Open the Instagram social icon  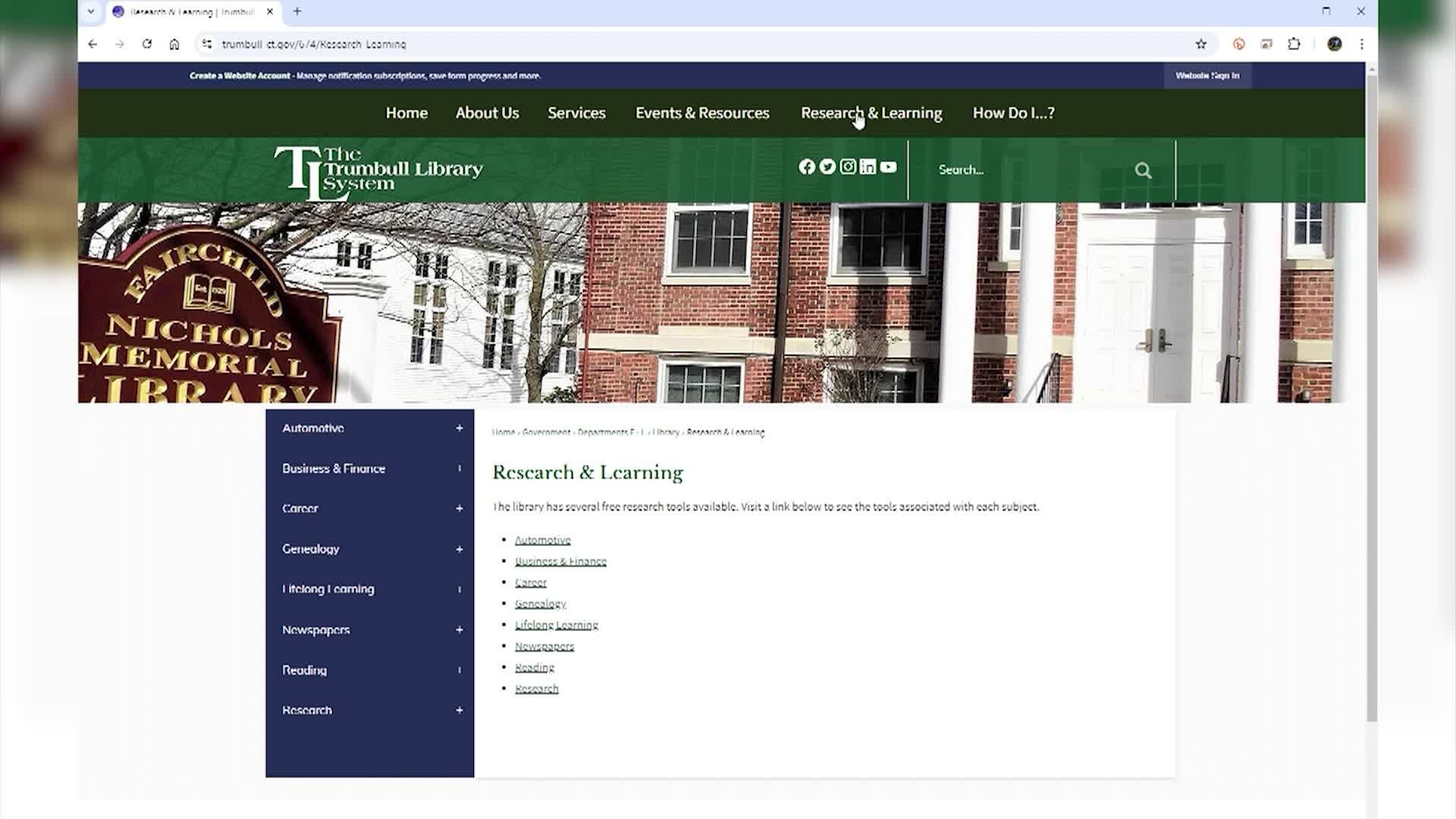point(848,167)
